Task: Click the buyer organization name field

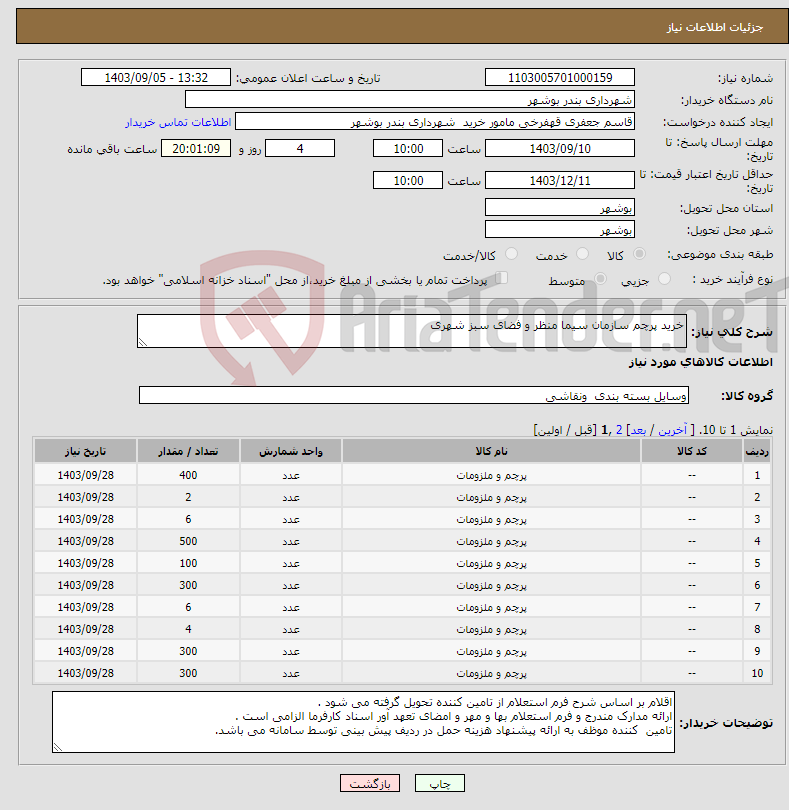Action: [x=410, y=100]
